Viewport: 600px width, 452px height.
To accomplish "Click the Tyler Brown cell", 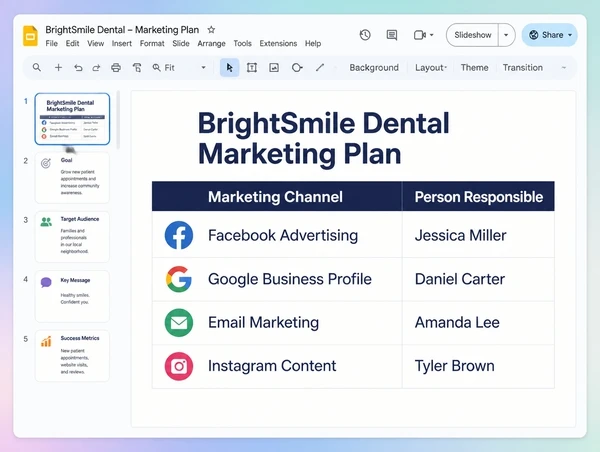I will tap(478, 366).
